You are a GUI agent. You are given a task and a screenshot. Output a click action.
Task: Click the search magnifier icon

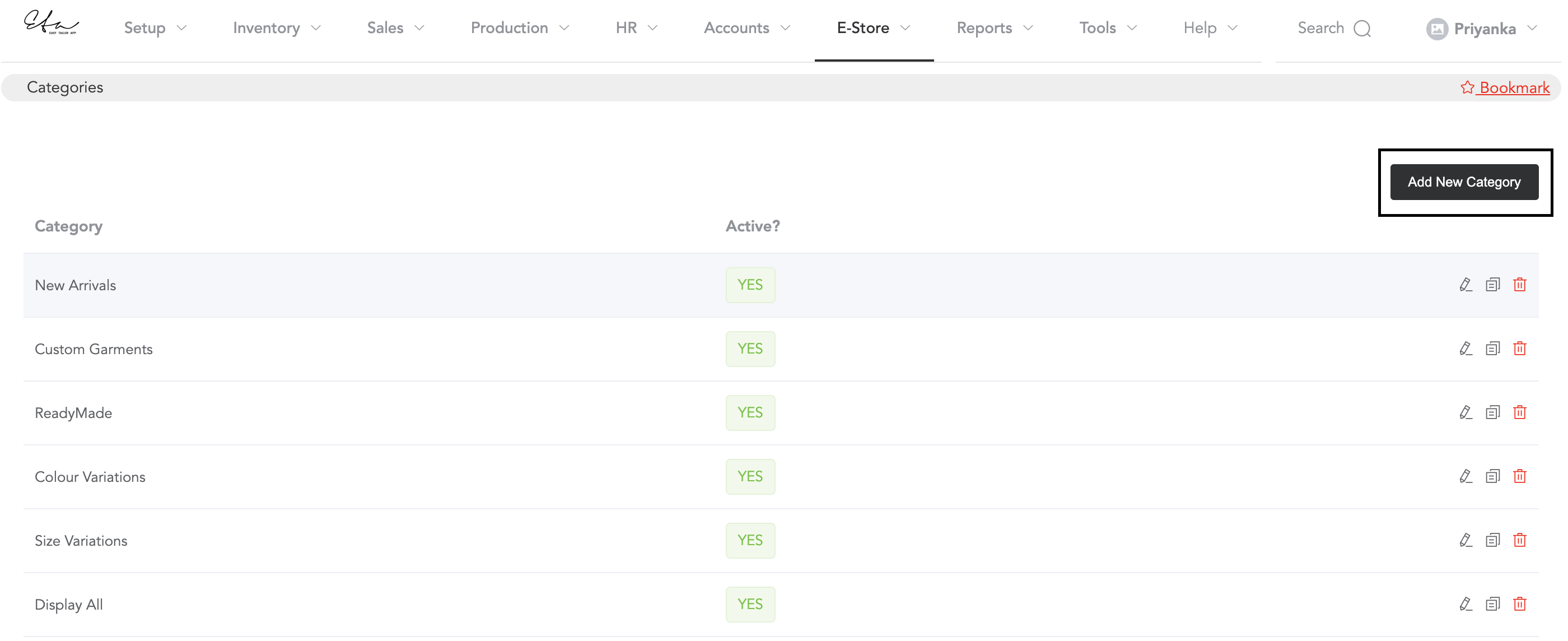click(1362, 29)
